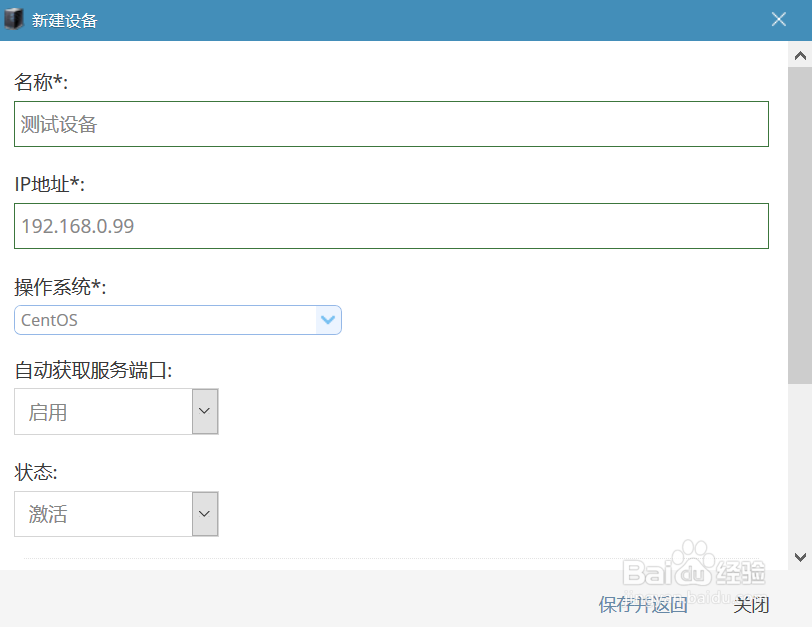Click the scrollbar down arrow

[800, 557]
